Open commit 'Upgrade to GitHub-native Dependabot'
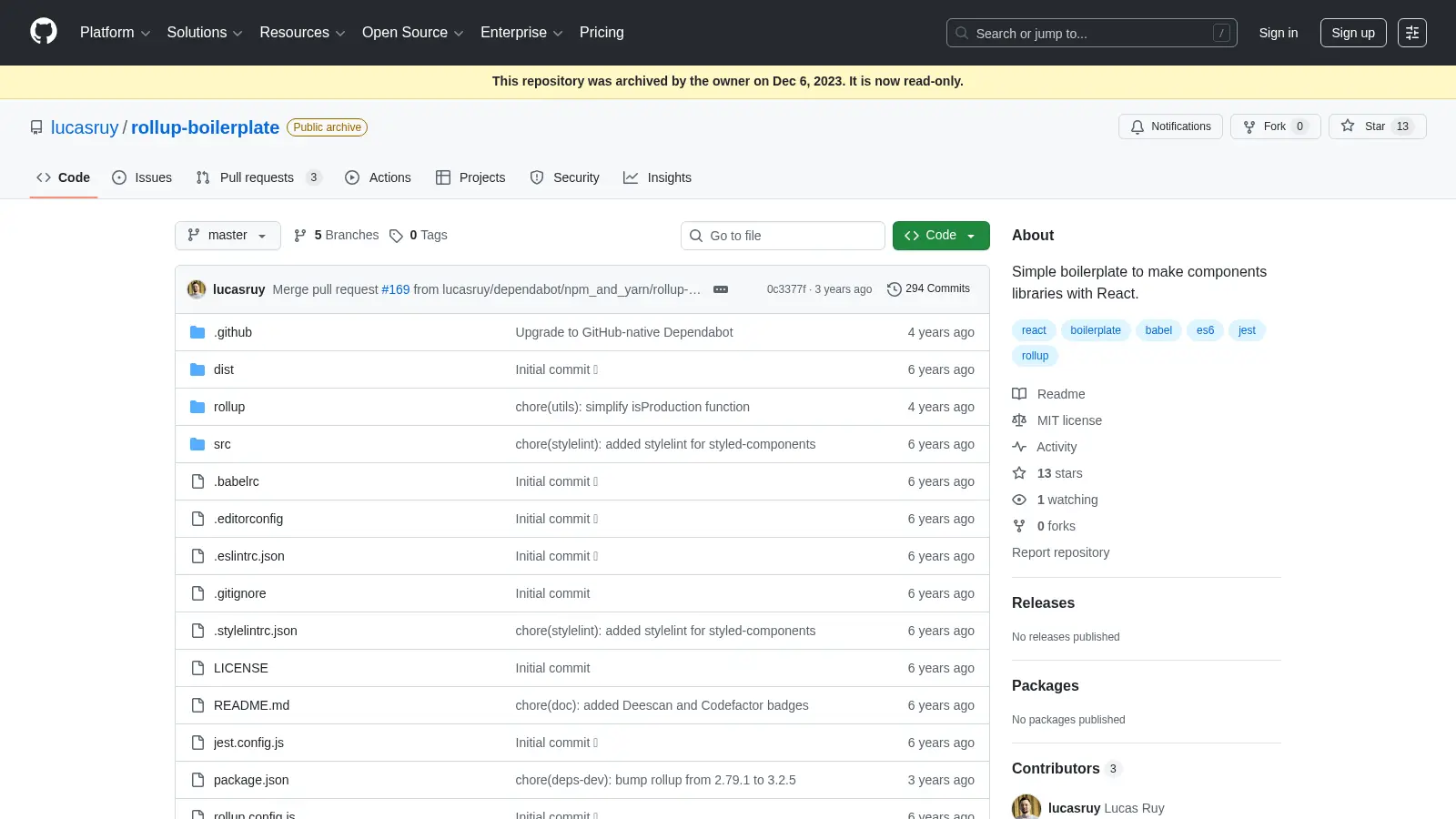This screenshot has height=819, width=1456. tap(623, 332)
